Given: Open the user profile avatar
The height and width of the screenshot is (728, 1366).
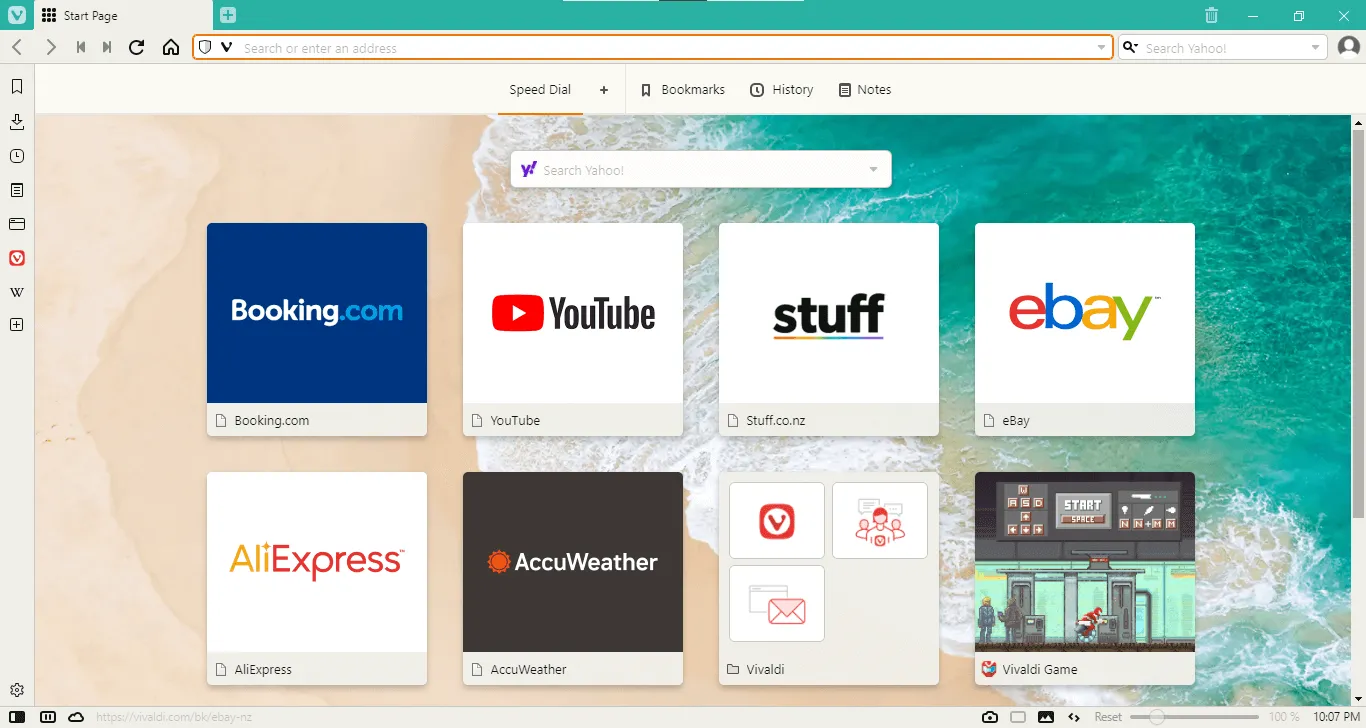Looking at the screenshot, I should (x=1349, y=47).
